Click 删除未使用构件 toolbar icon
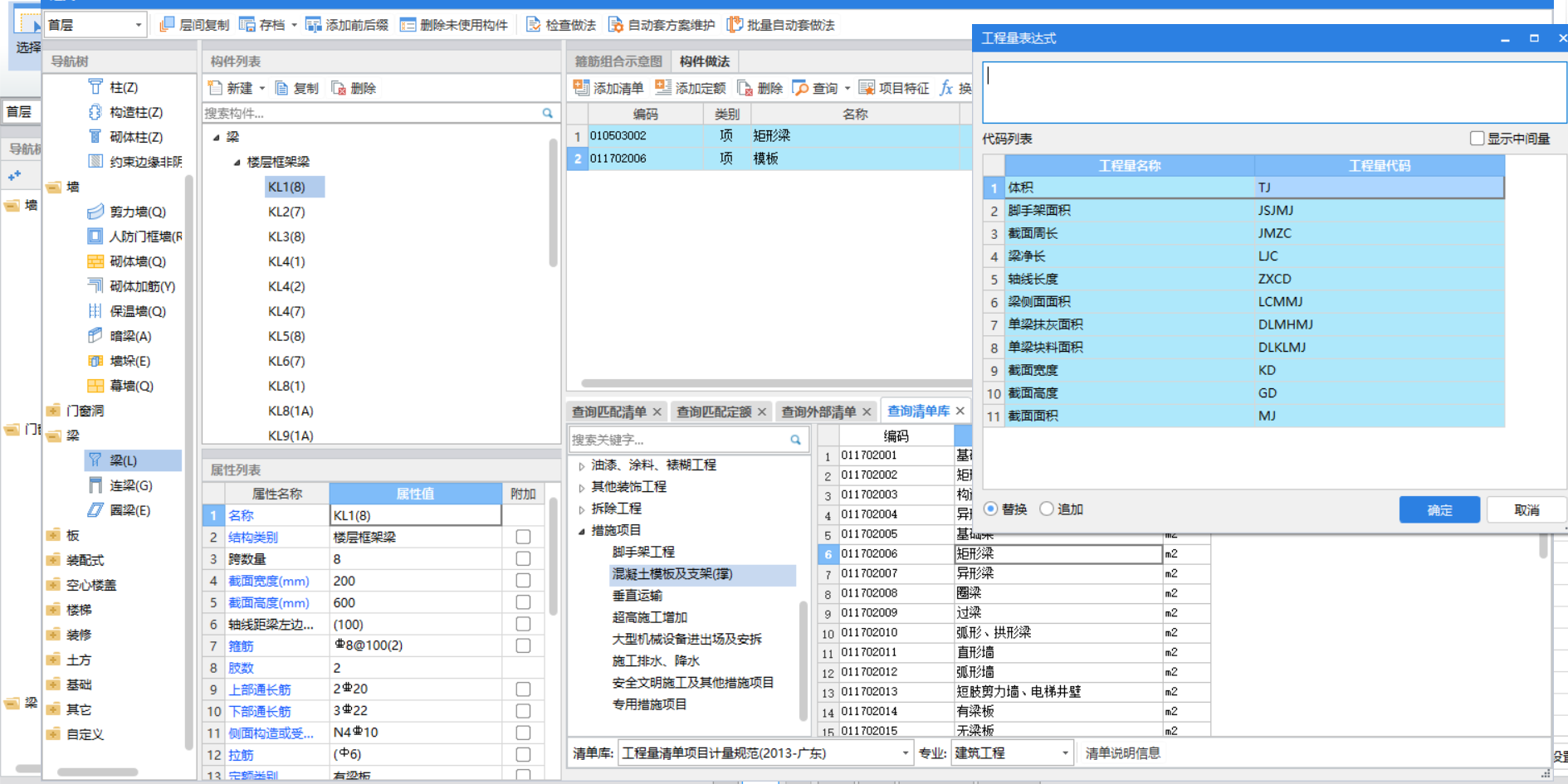Viewport: 1568px width, 784px height. (408, 25)
